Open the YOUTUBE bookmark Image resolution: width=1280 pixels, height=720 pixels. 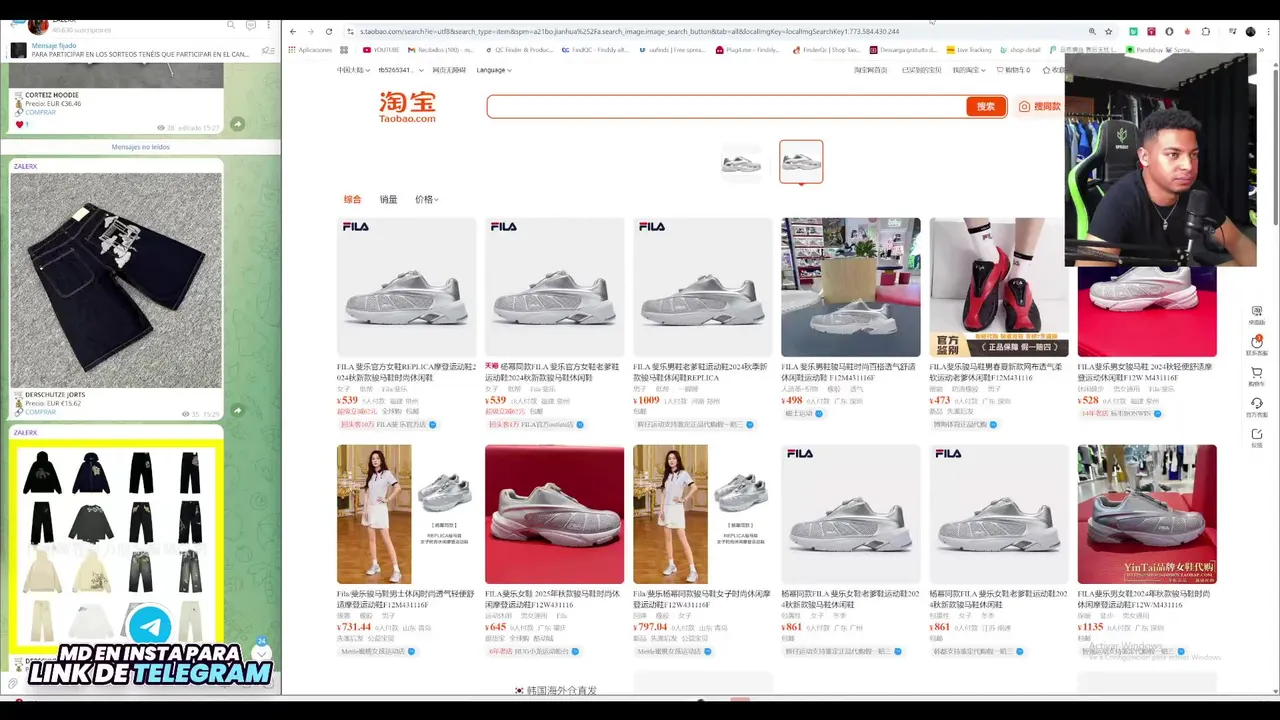(x=381, y=49)
